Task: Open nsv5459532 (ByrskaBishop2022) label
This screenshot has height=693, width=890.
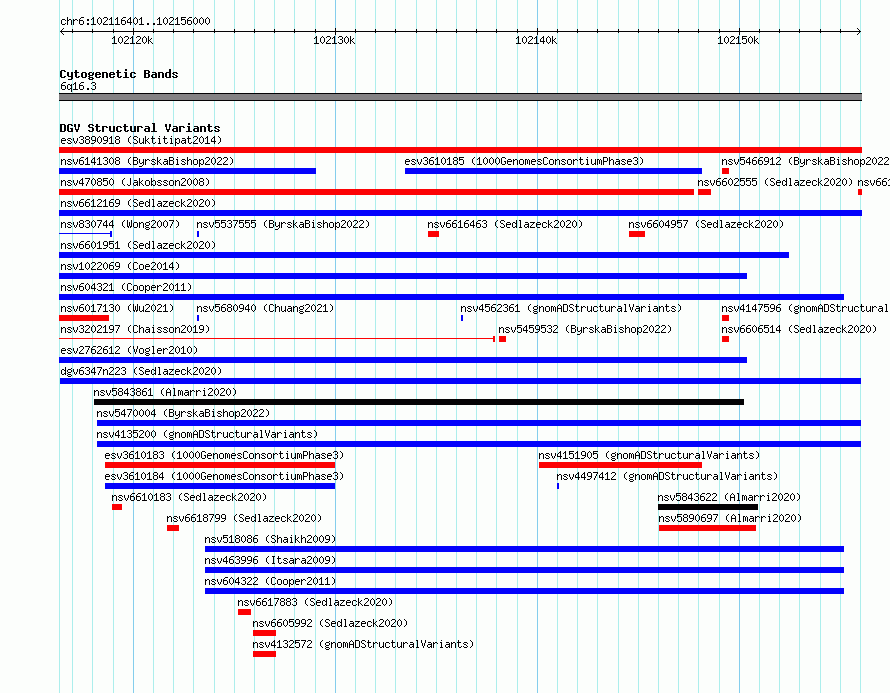Action: point(585,329)
